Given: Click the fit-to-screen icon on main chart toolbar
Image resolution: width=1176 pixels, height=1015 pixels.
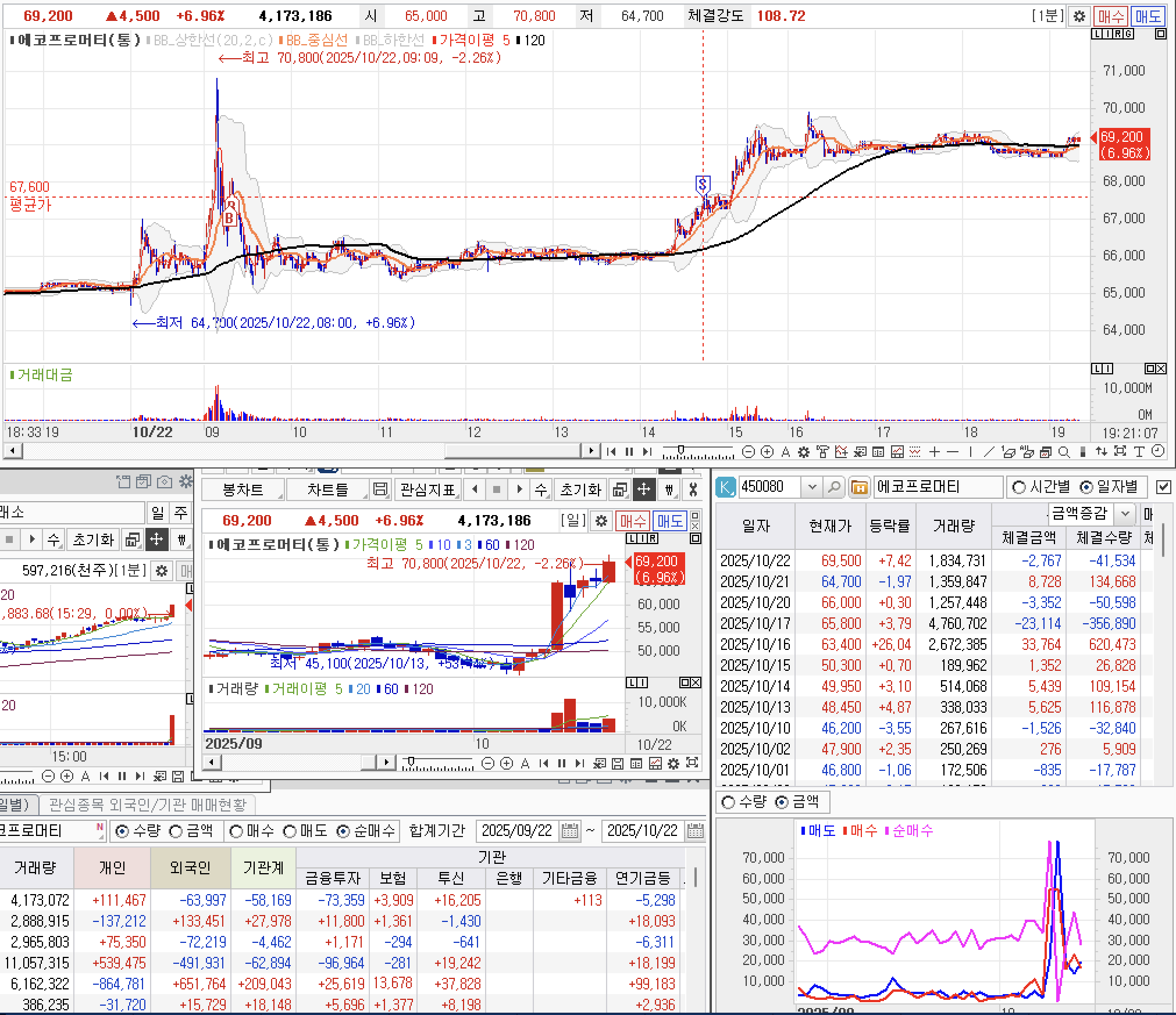Looking at the screenshot, I should pos(1120,452).
